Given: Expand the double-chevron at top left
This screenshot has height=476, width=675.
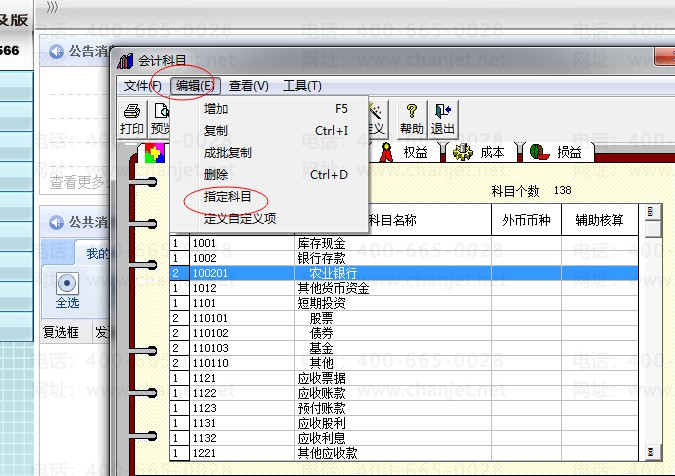Looking at the screenshot, I should point(52,7).
